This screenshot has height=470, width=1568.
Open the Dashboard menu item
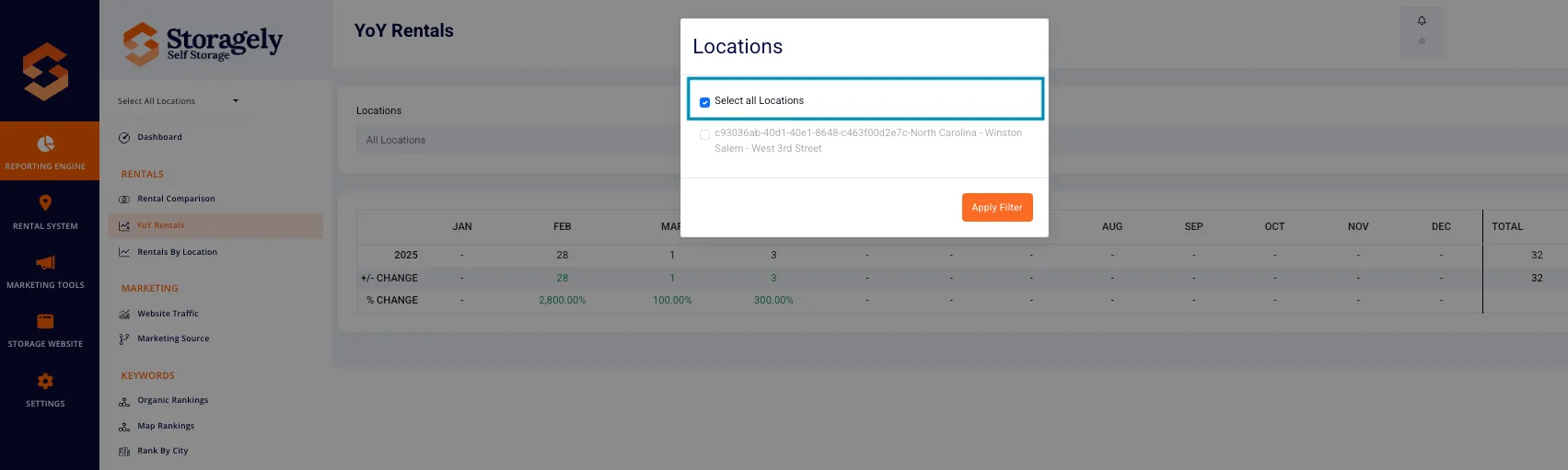159,137
